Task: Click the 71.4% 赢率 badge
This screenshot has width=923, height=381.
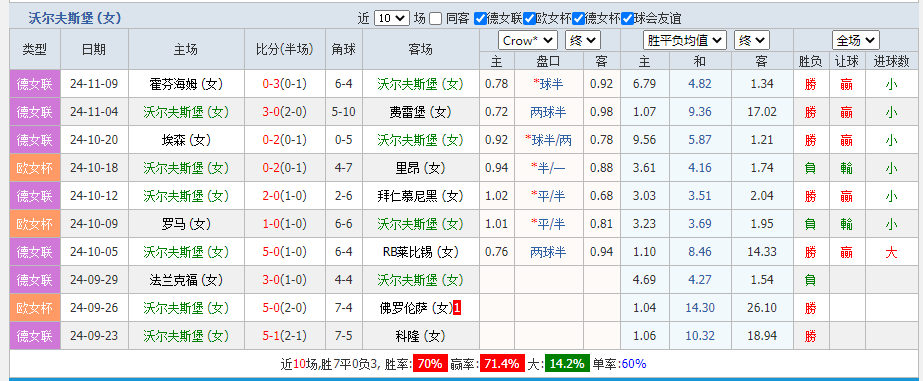Action: tap(502, 363)
